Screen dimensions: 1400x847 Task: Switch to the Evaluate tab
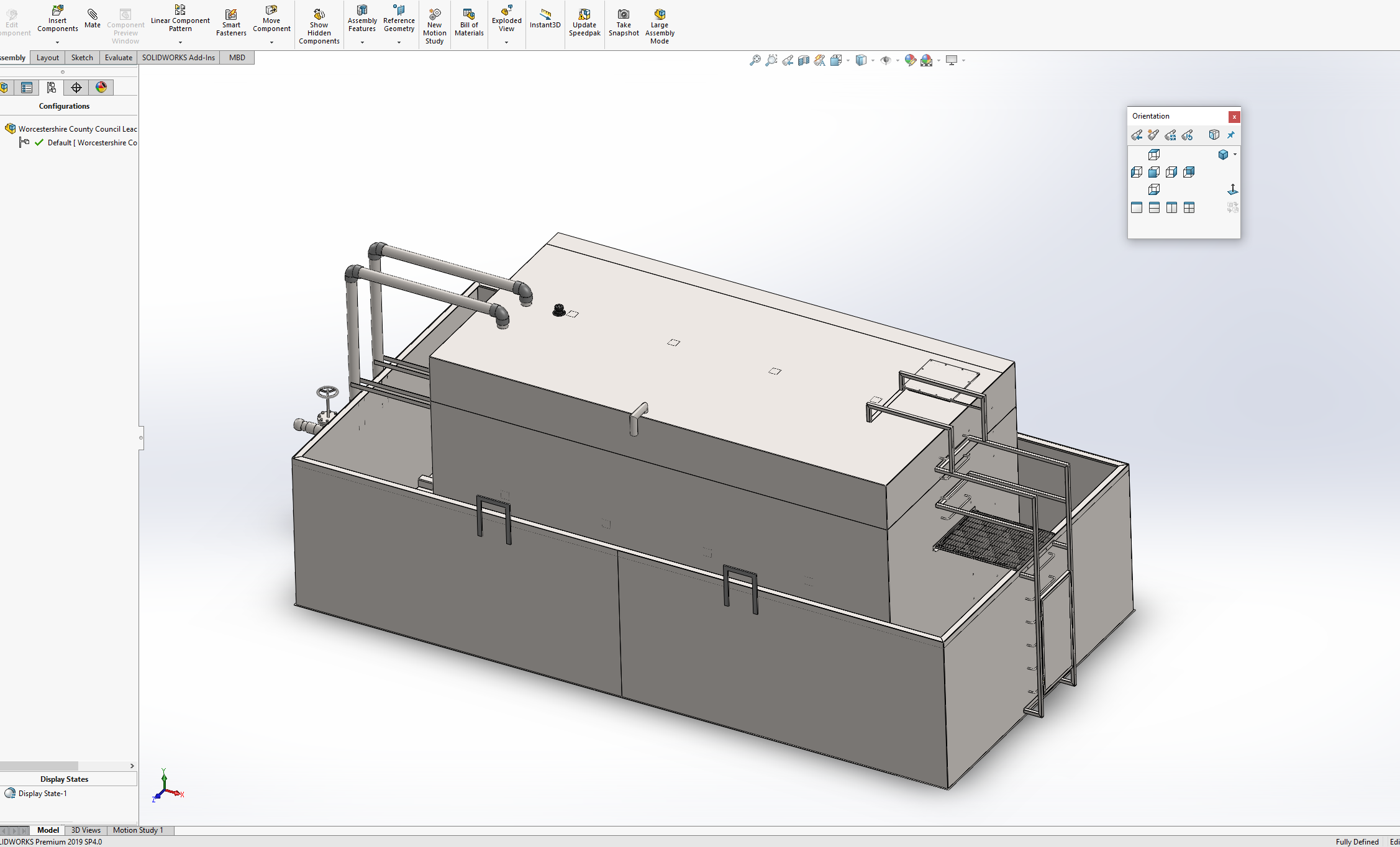coord(118,58)
